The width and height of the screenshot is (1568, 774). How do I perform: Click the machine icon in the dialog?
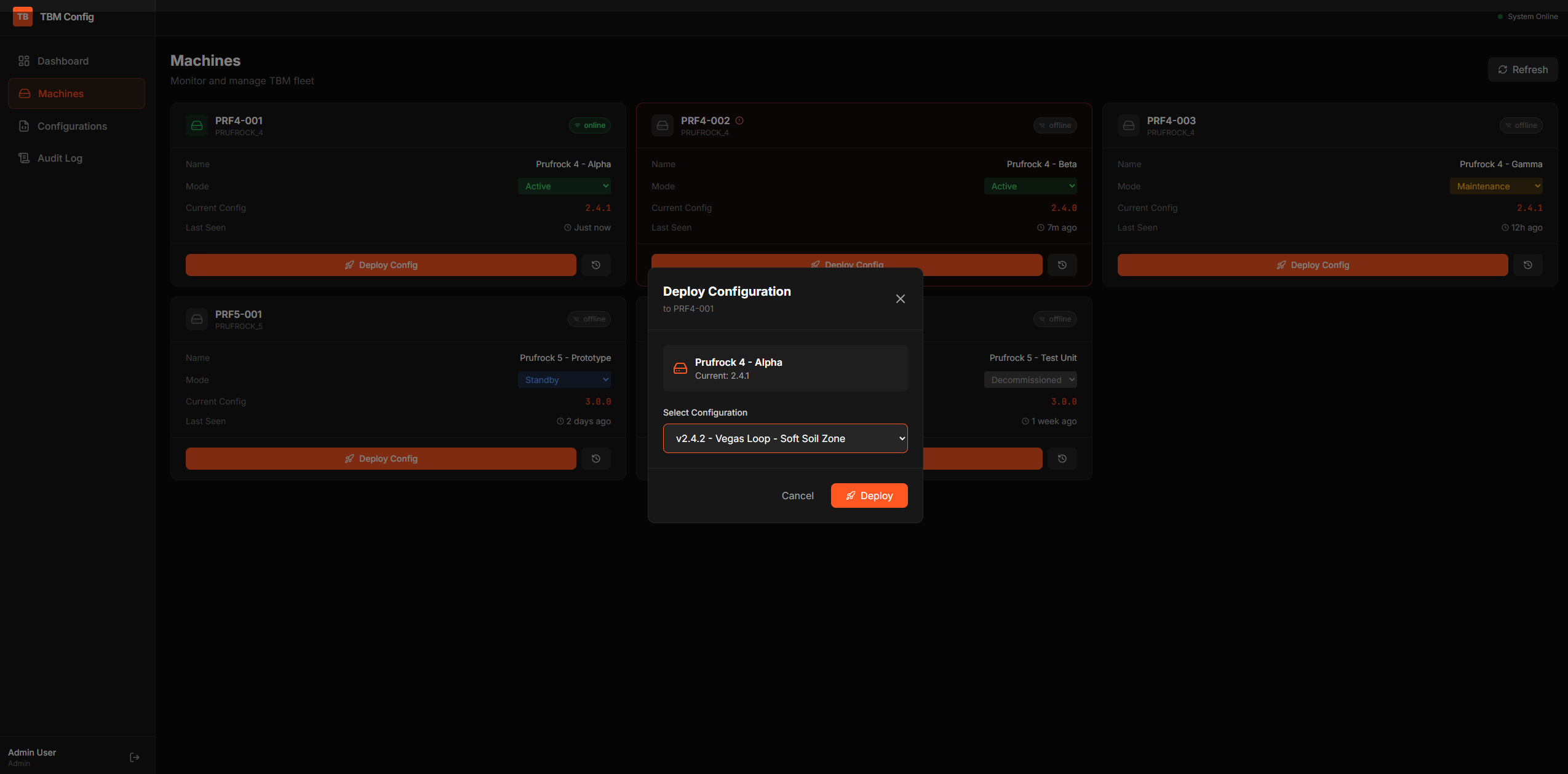(680, 368)
